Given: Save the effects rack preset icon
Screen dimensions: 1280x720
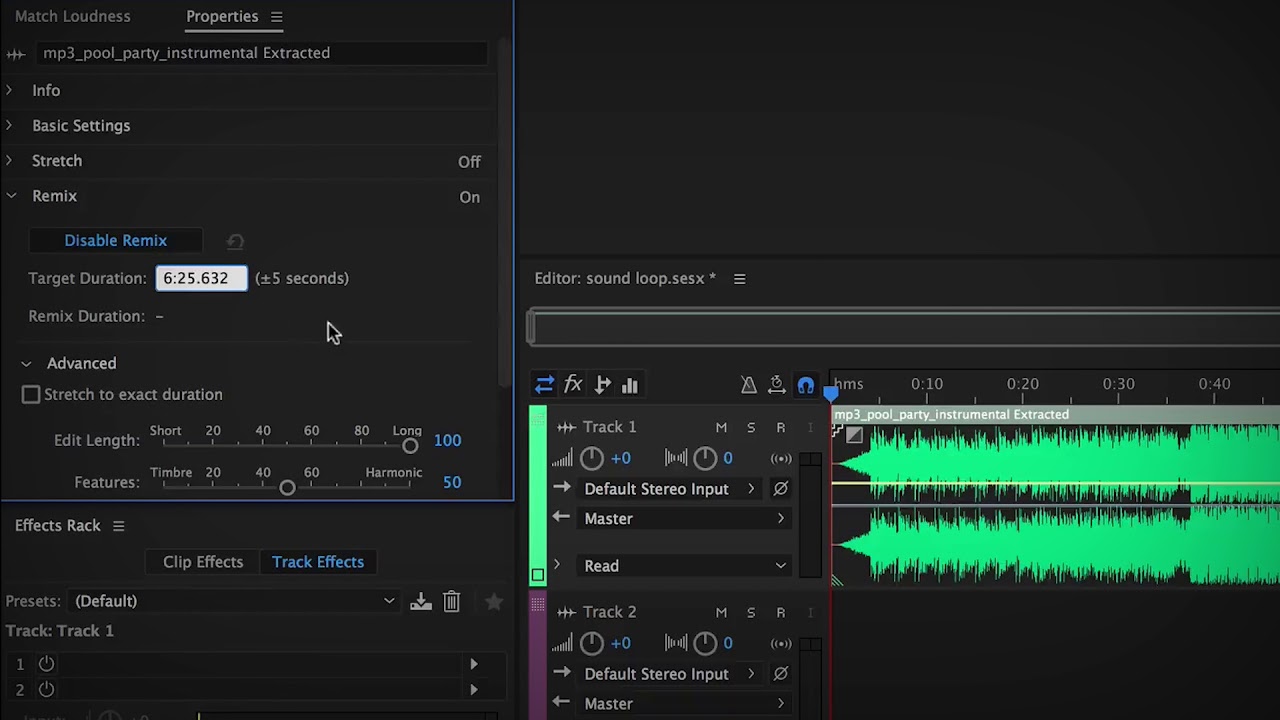Looking at the screenshot, I should 420,601.
